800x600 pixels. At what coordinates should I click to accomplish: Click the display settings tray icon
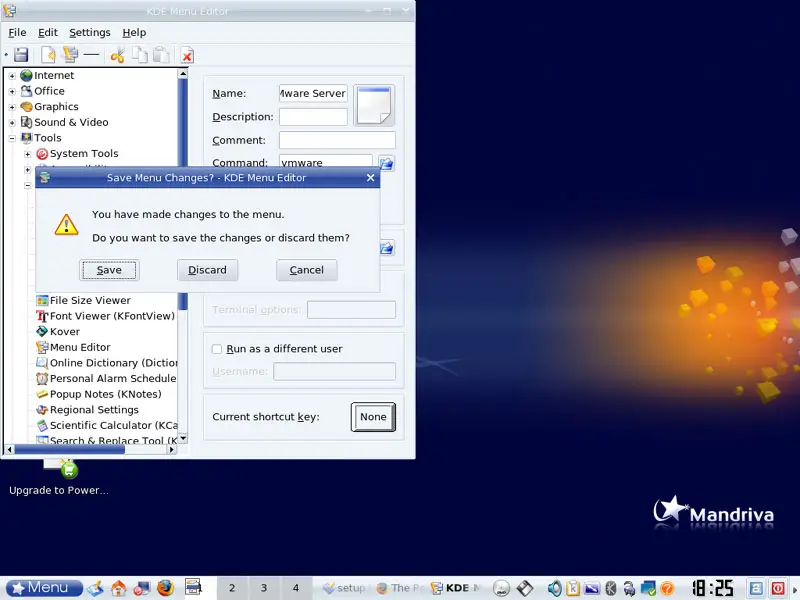pyautogui.click(x=592, y=588)
